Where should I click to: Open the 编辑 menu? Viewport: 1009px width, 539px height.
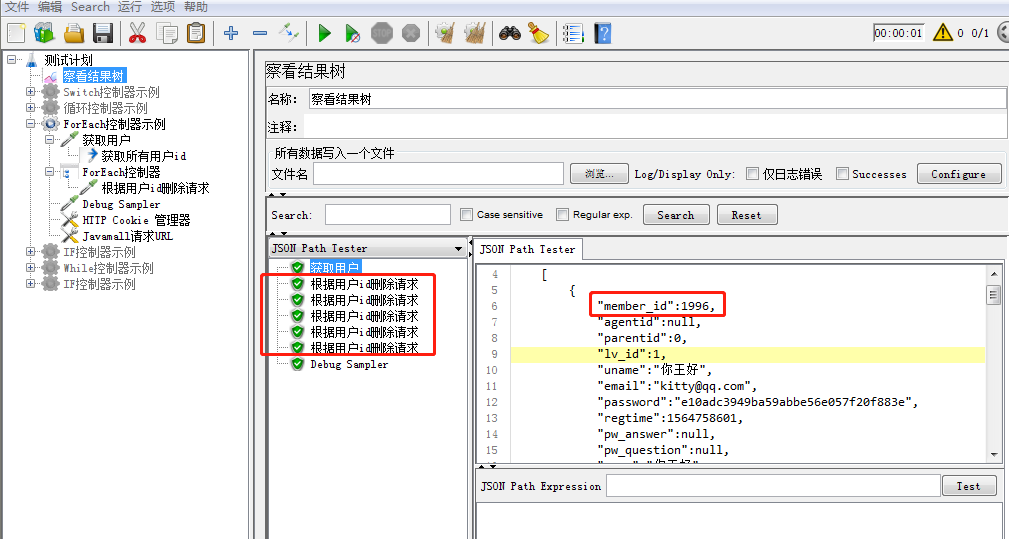pos(50,7)
